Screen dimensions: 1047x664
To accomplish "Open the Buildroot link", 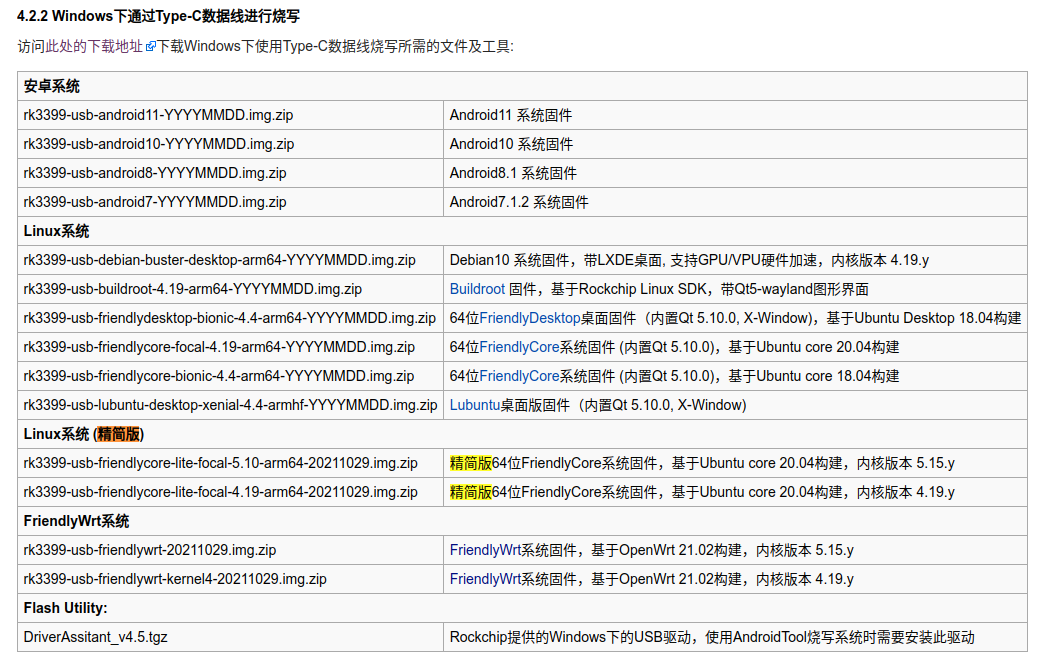I will [477, 289].
